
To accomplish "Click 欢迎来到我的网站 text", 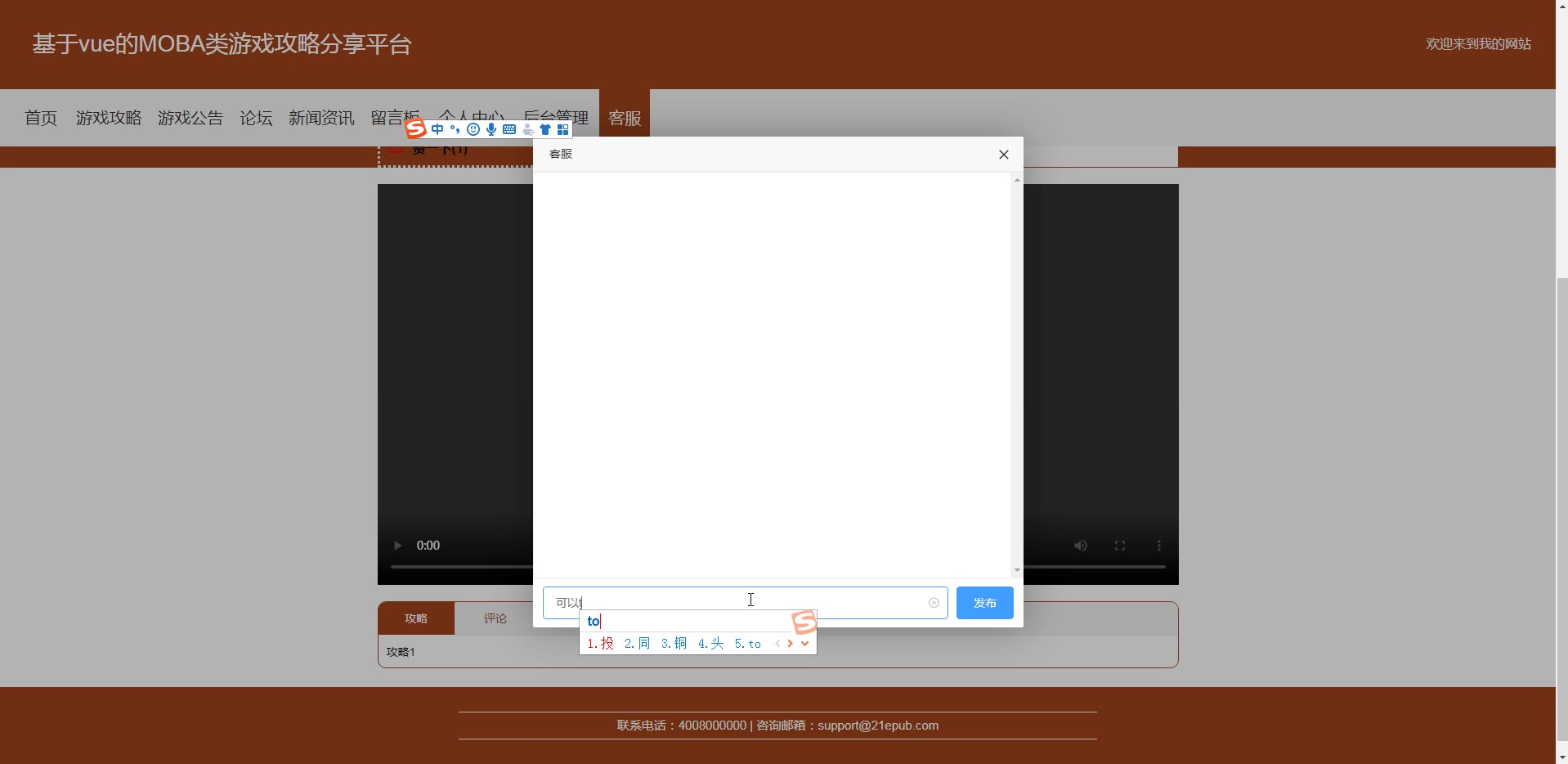I will [1478, 44].
